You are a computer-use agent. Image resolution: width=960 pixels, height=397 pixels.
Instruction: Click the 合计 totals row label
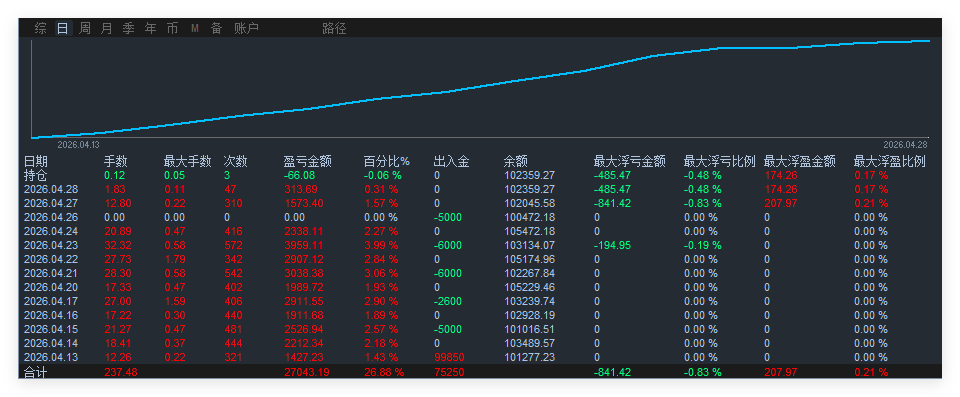[x=36, y=372]
